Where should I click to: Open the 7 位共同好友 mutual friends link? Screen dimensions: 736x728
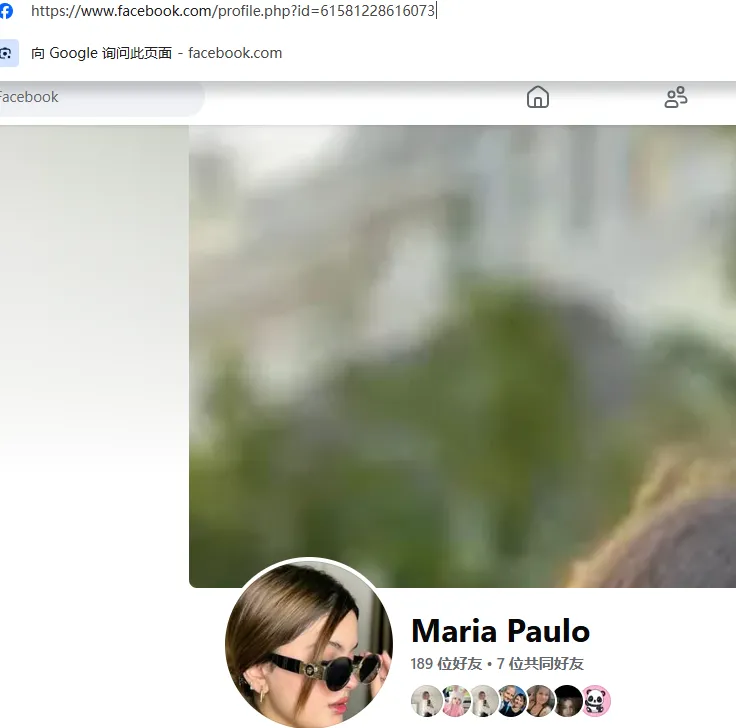tap(540, 664)
